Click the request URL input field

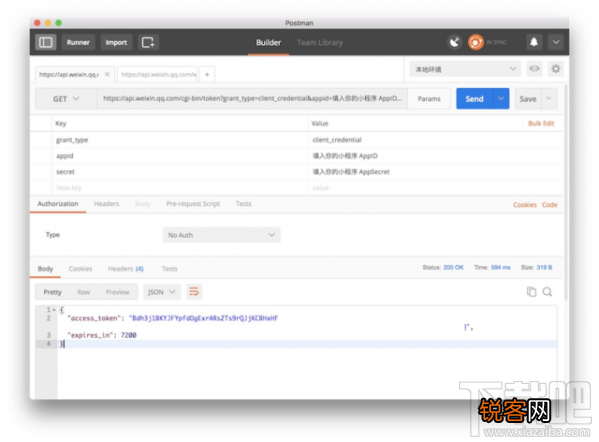(x=252, y=99)
